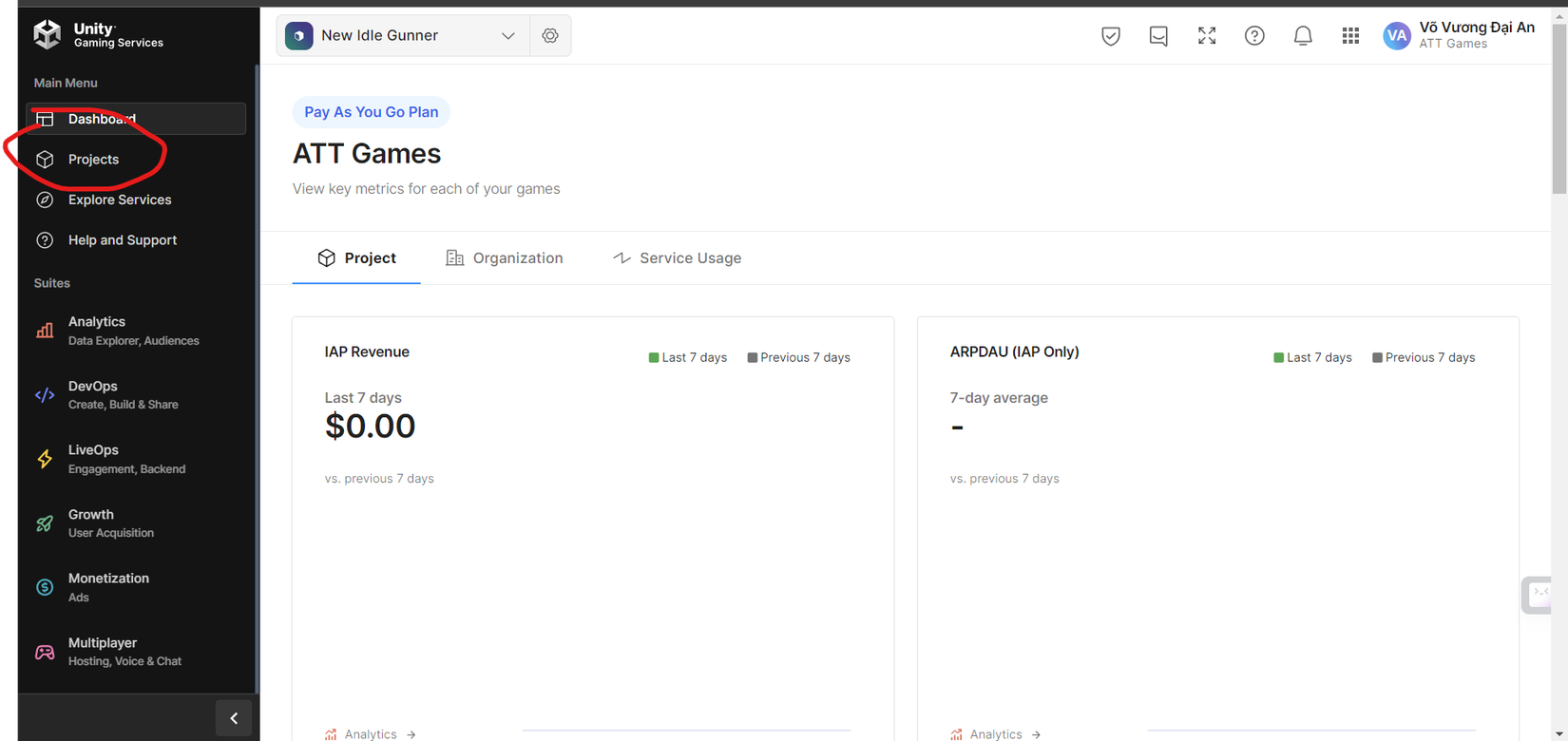Click the LiveOps lightning bolt icon
The image size is (1568, 741).
(x=45, y=459)
